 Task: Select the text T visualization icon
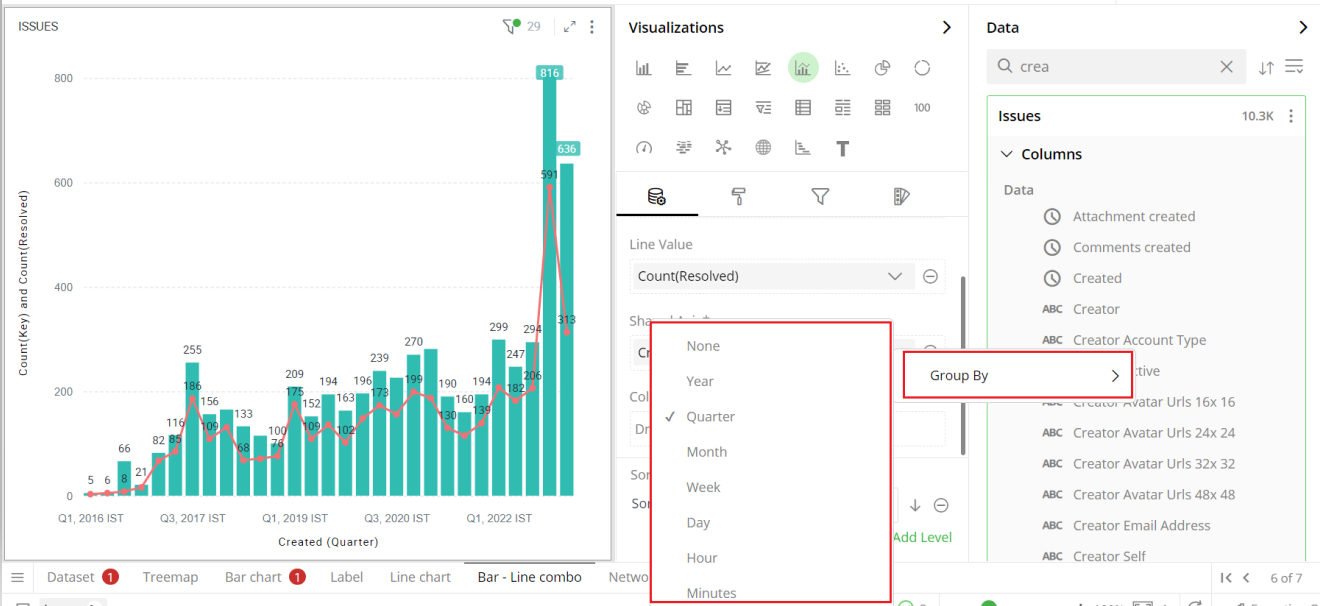[x=843, y=148]
